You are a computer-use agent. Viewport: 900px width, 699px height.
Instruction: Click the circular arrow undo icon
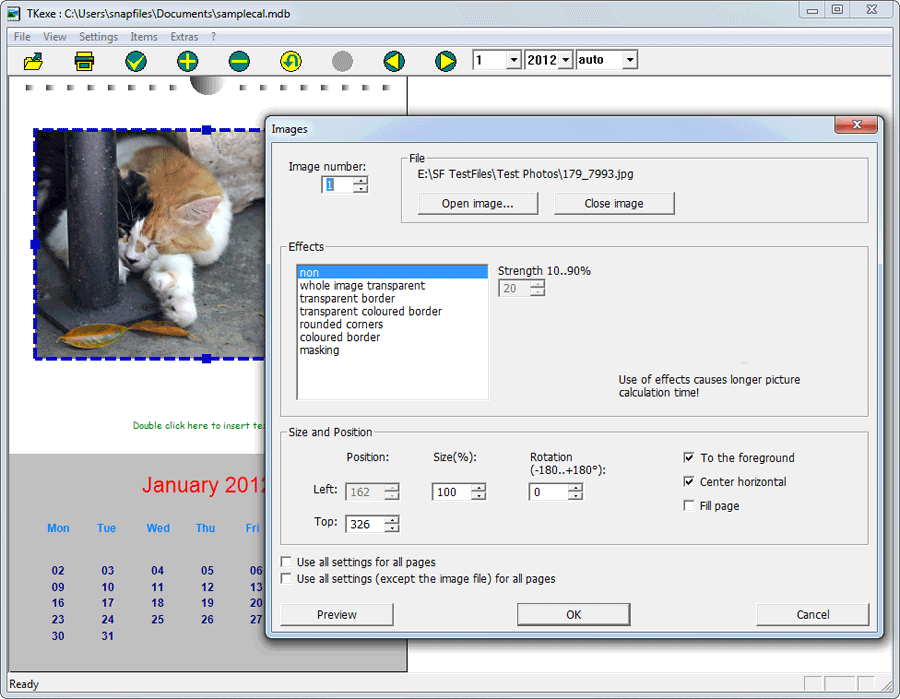point(291,61)
